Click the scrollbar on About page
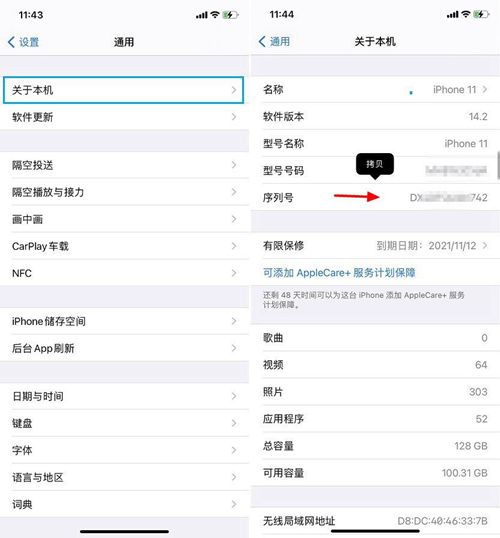Viewport: 500px width, 538px height. coord(498,165)
